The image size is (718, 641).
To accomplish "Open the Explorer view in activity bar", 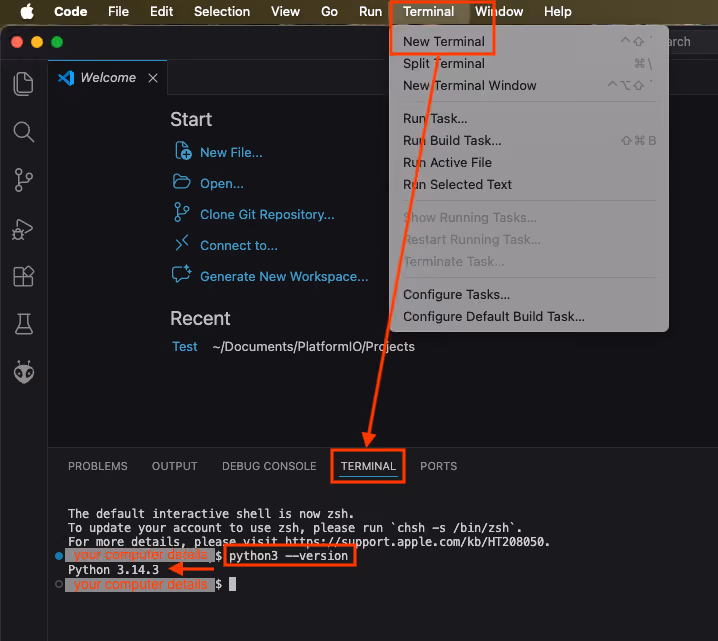I will coord(23,84).
